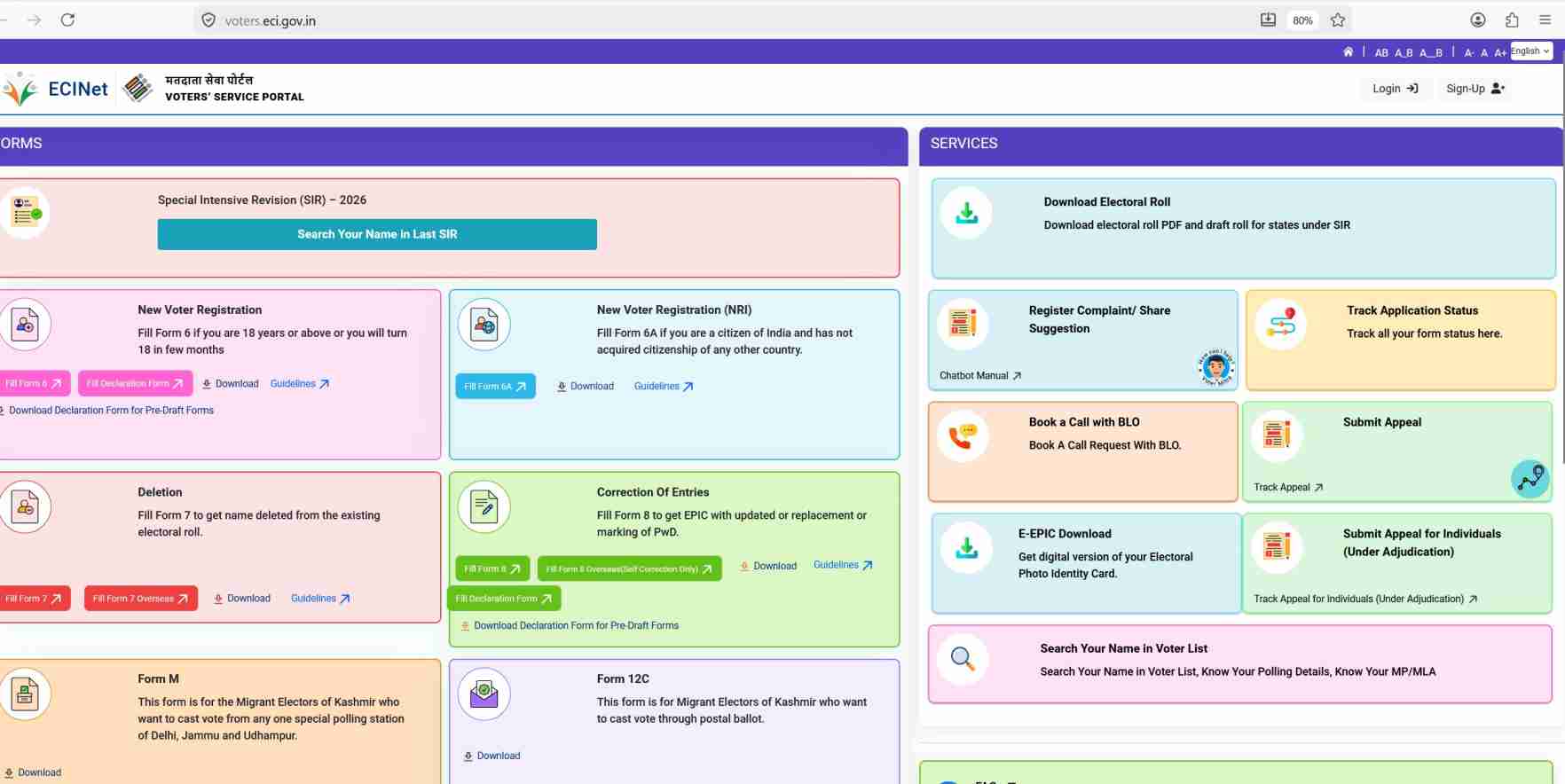
Task: Go to the portal home icon
Action: click(x=1349, y=52)
